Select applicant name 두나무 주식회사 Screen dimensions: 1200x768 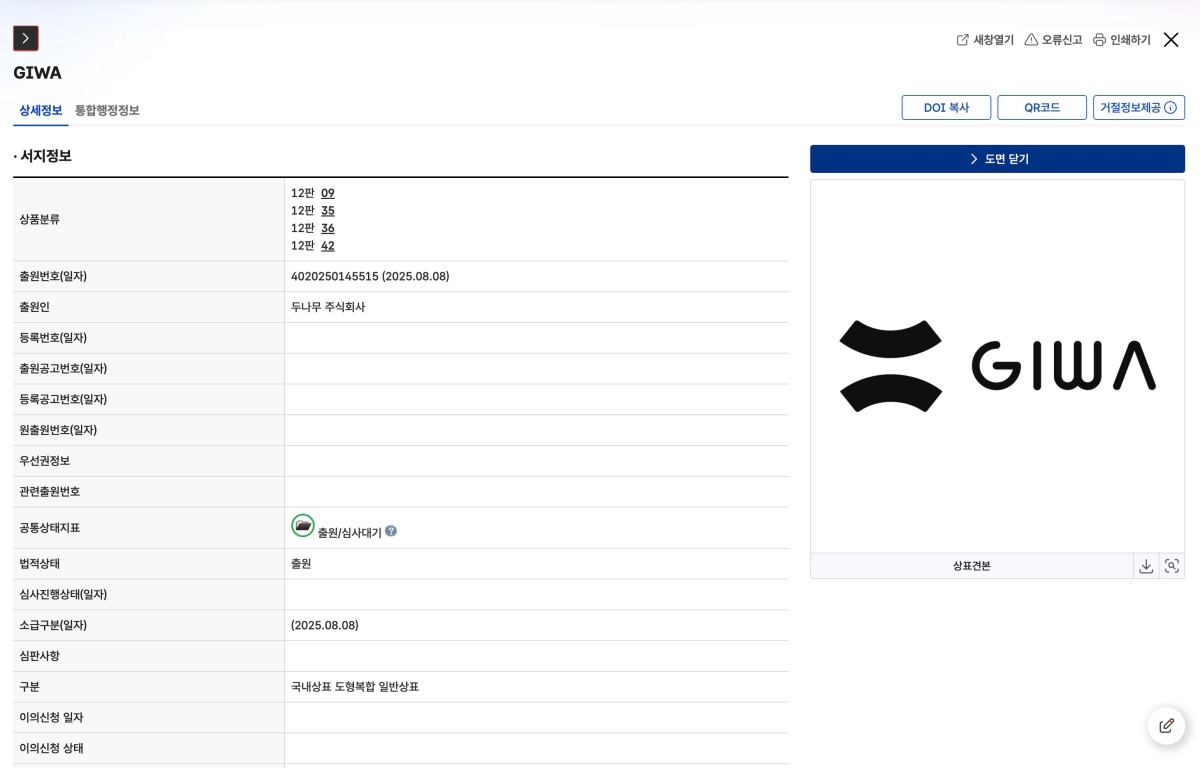coord(328,307)
